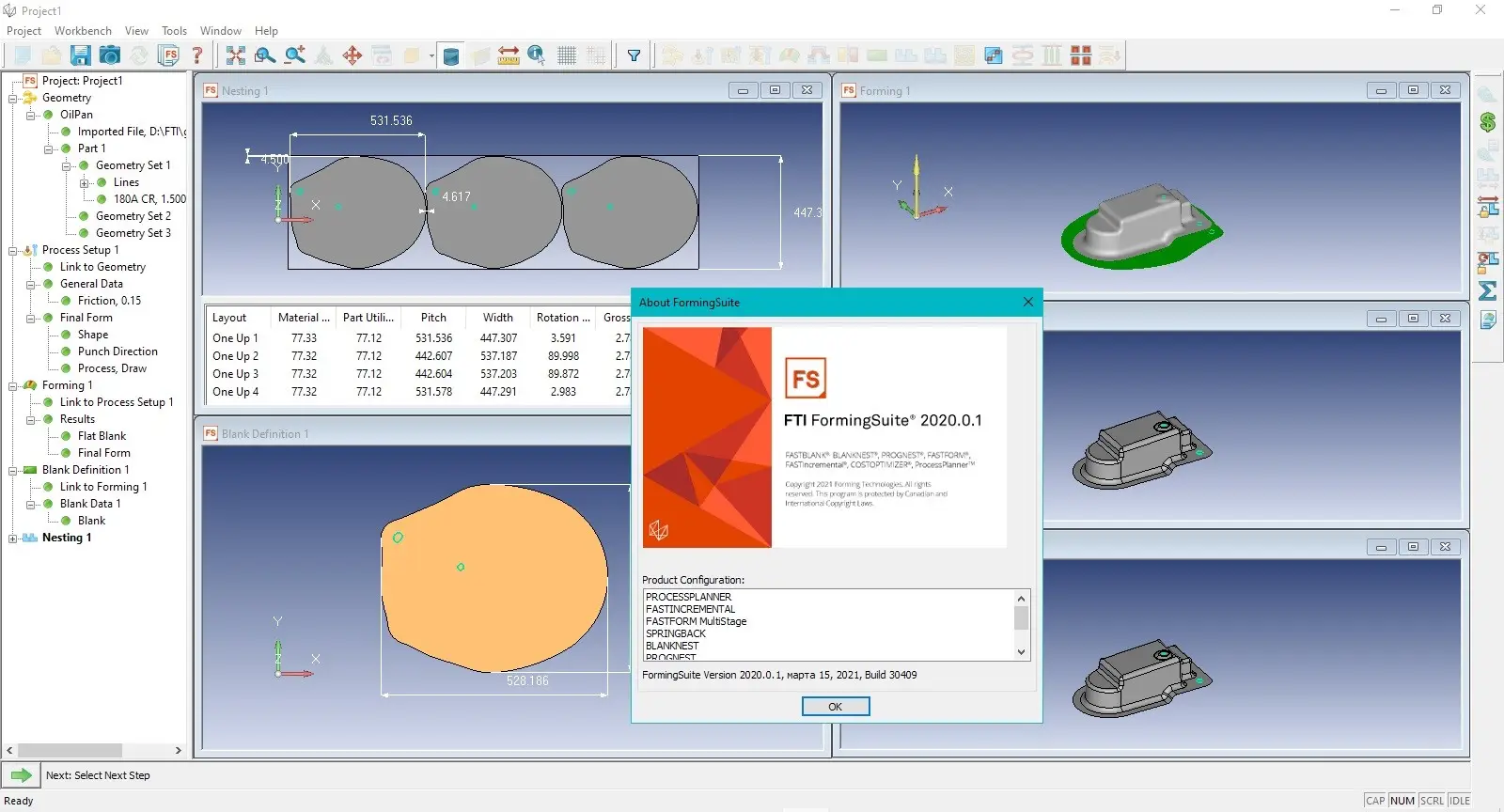The height and width of the screenshot is (812, 1504).
Task: Click the info query cursor icon
Action: coord(537,55)
